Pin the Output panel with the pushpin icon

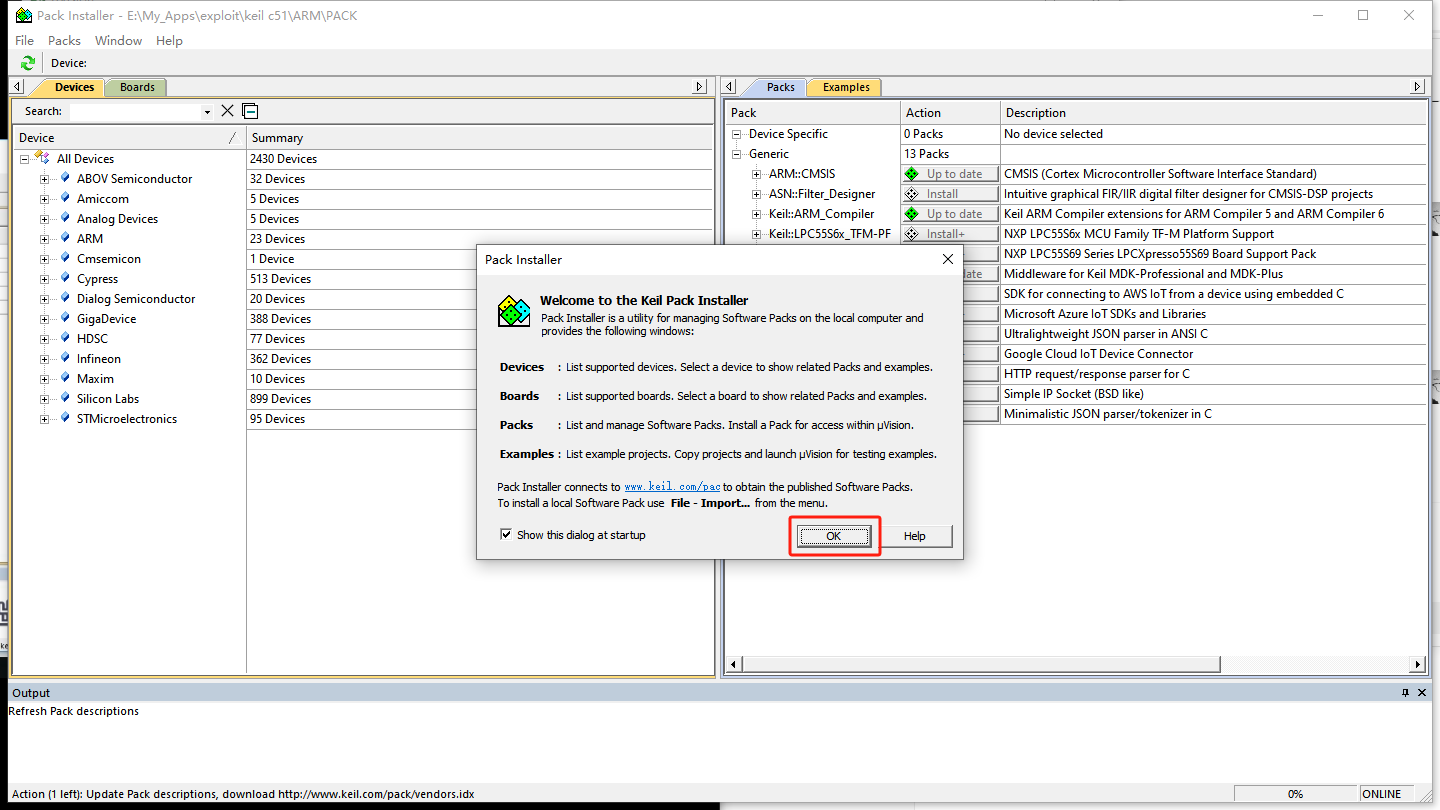[x=1406, y=692]
